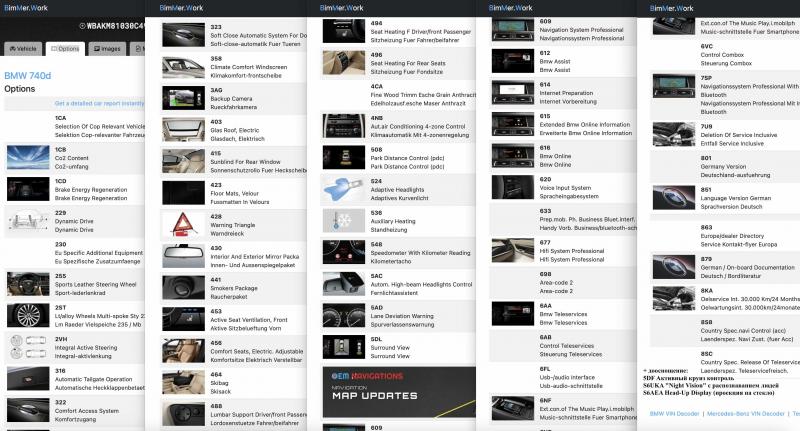Click the 488 Lumbar Support thumbnail
The image size is (800, 431).
tap(184, 414)
